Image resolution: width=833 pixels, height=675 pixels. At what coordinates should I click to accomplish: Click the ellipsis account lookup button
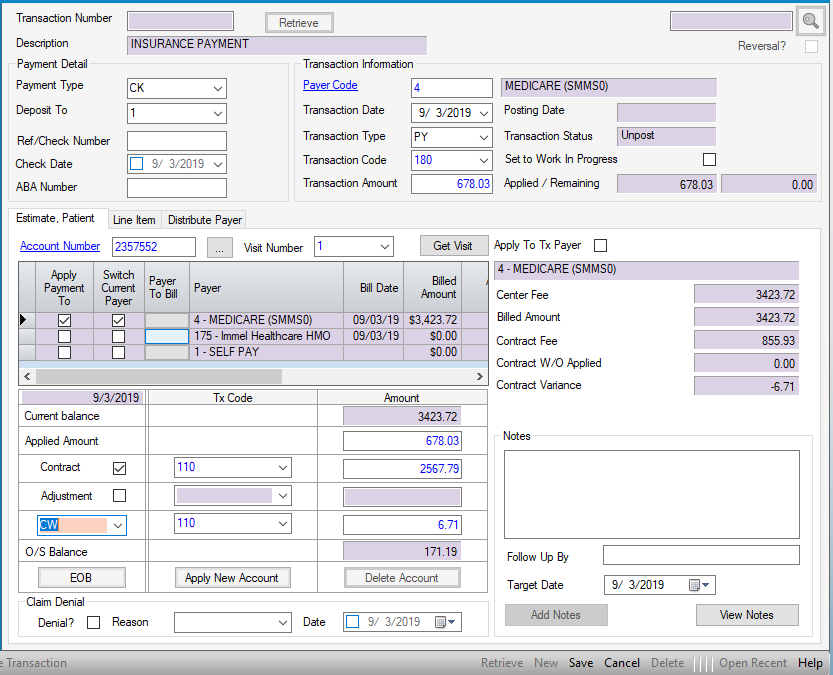(x=220, y=247)
